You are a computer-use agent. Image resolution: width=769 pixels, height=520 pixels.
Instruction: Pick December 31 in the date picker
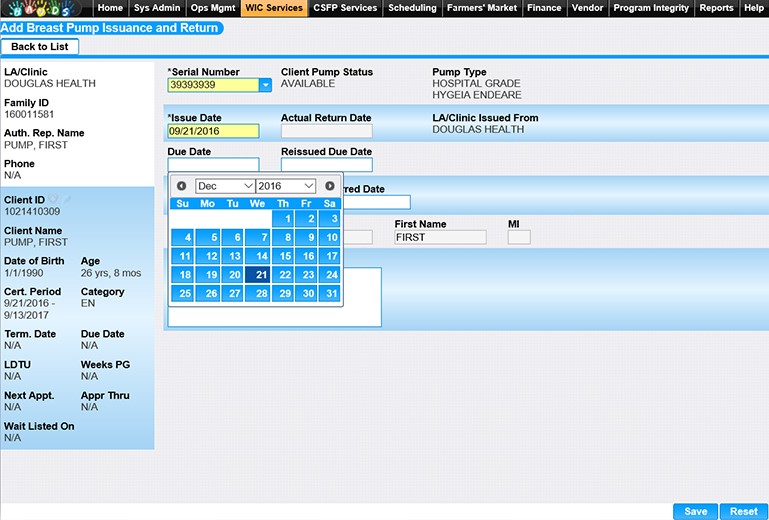[x=330, y=293]
